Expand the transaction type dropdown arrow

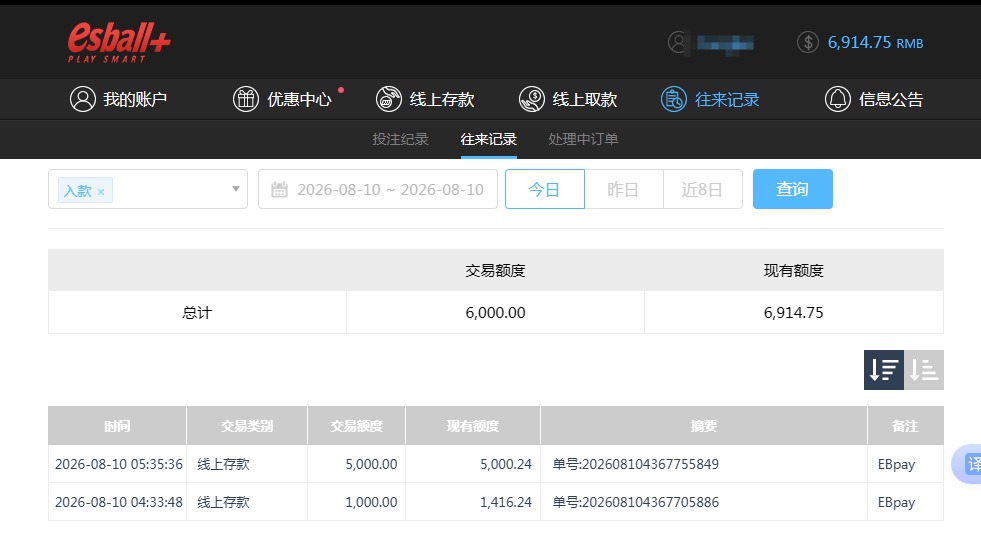point(236,189)
